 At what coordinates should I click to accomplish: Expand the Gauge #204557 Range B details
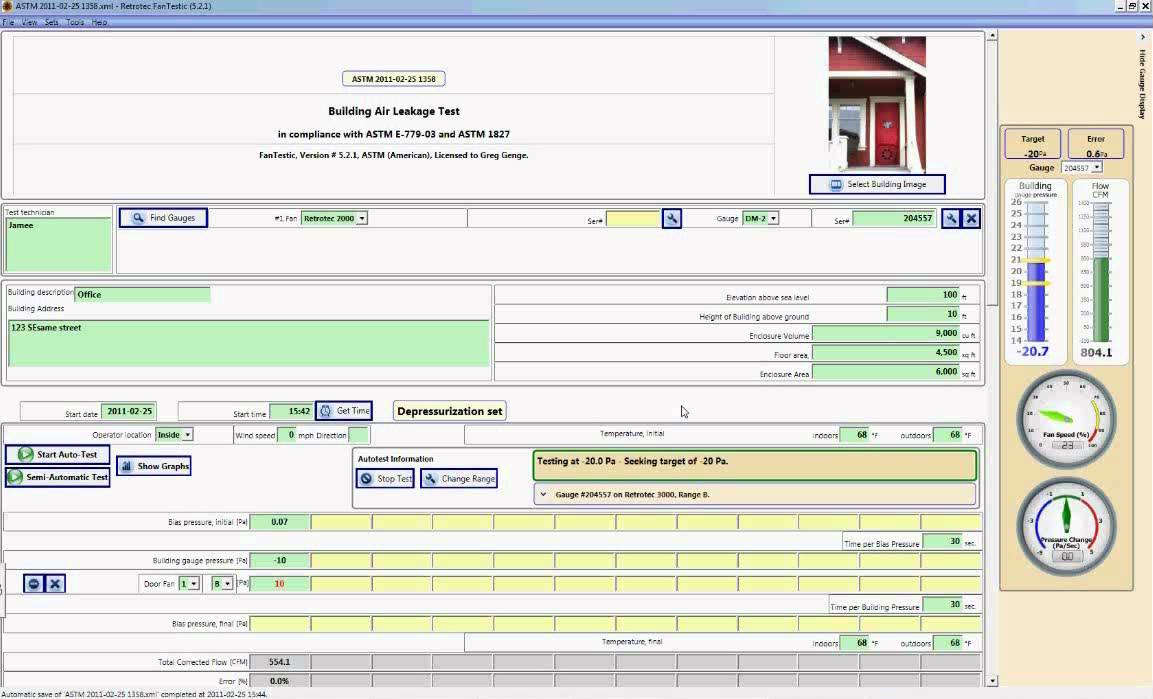pos(543,494)
